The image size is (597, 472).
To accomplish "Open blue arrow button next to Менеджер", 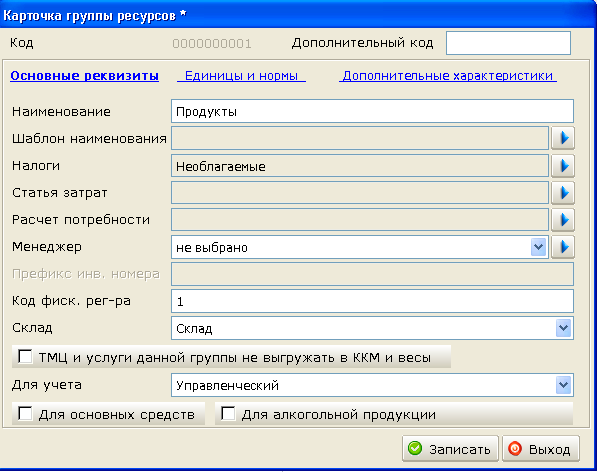I will point(563,247).
